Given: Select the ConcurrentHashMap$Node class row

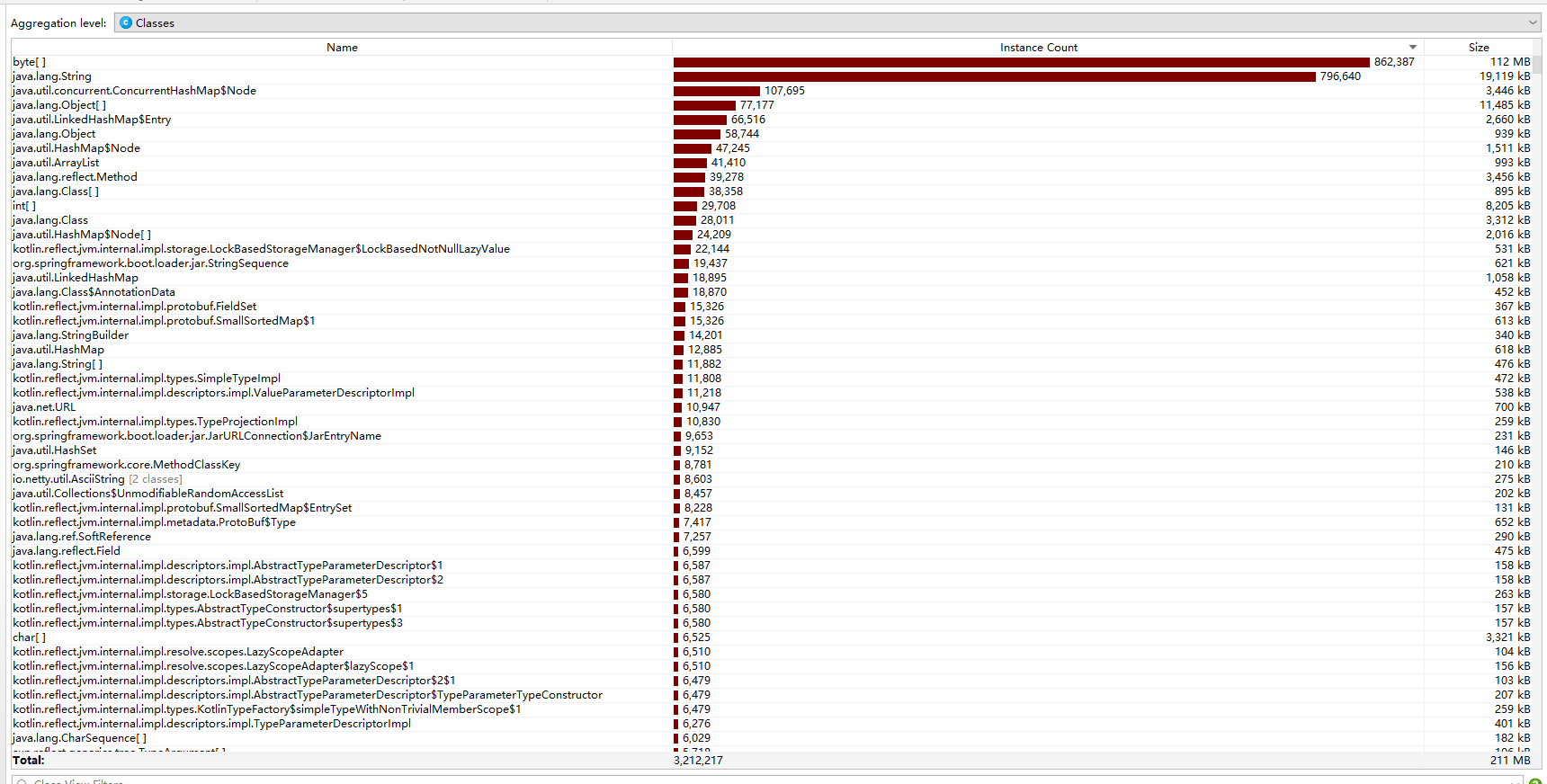Looking at the screenshot, I should [772, 91].
